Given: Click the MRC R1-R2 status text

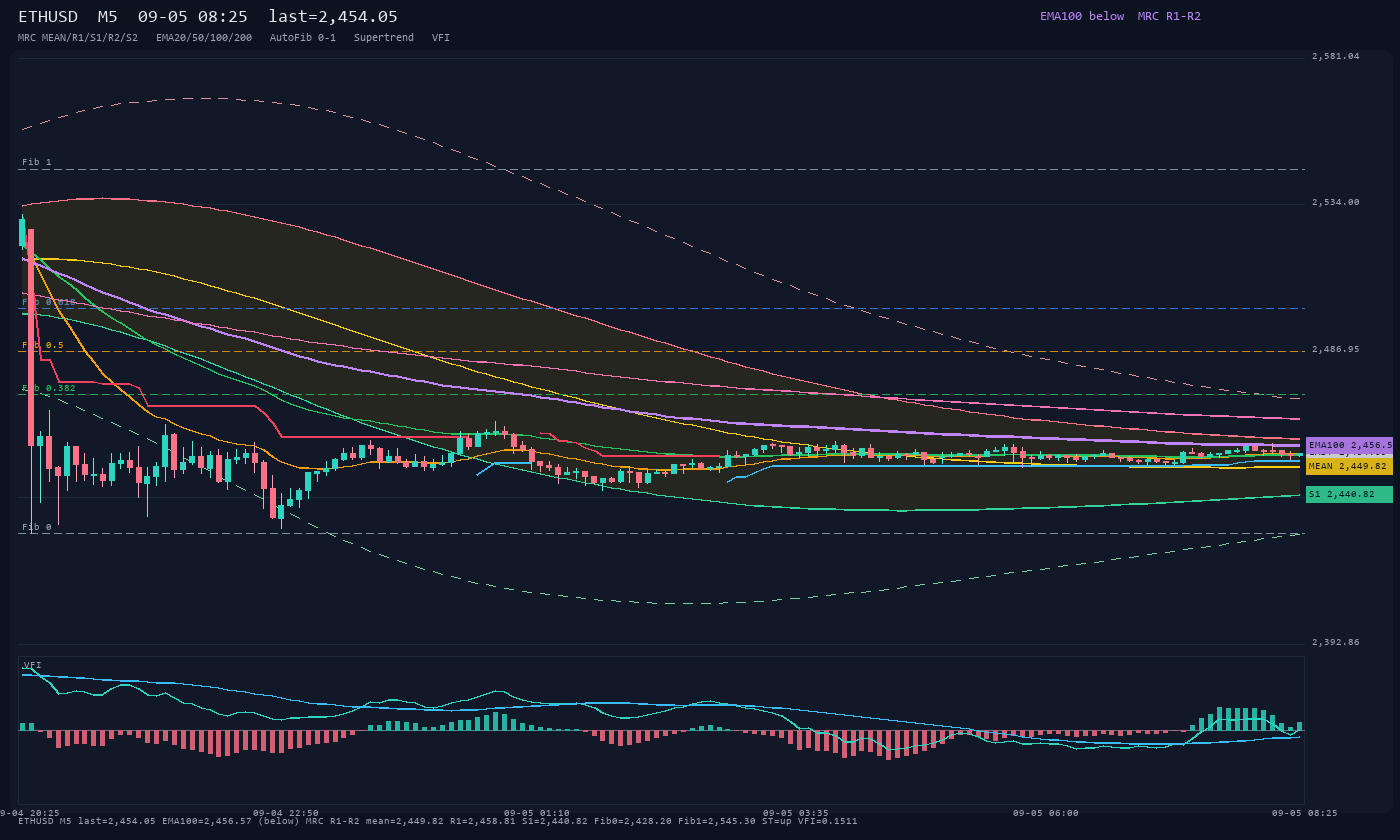Looking at the screenshot, I should [x=1169, y=16].
